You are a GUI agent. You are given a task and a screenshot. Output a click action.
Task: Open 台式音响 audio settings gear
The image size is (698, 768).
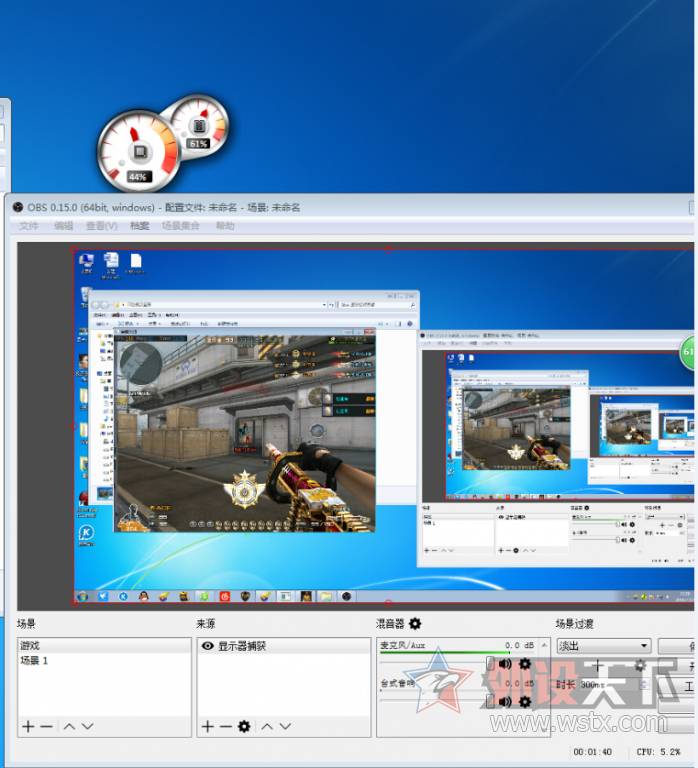pos(525,701)
